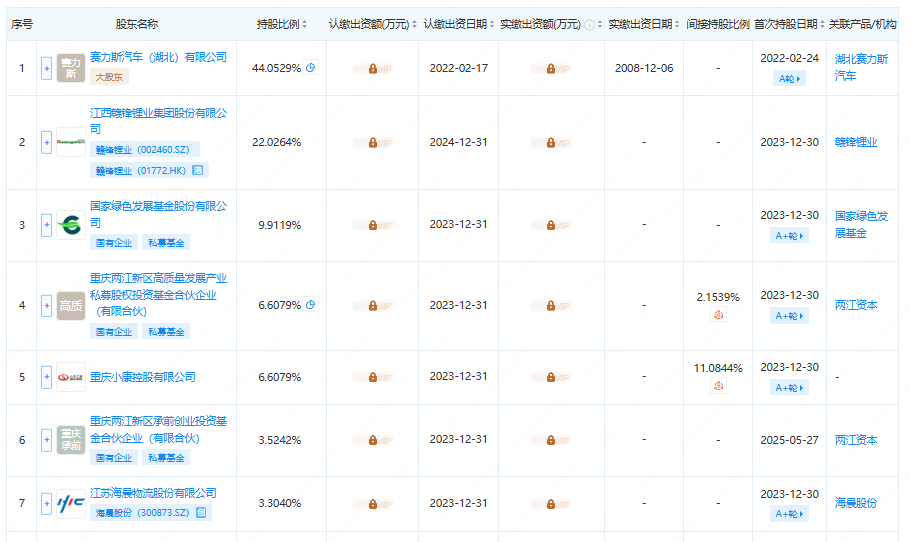Screen dimensions: 910x542
Task: Sort by 认缴出资日期 column
Action: click(x=492, y=24)
